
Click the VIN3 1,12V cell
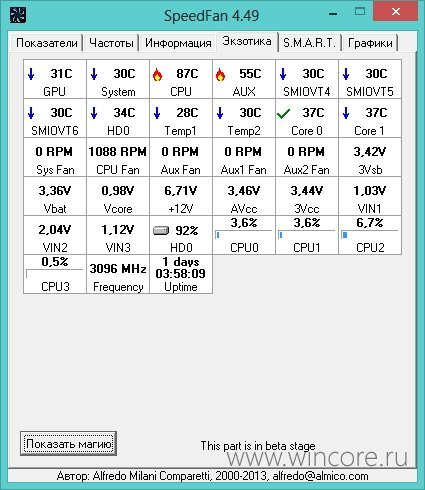(x=118, y=235)
